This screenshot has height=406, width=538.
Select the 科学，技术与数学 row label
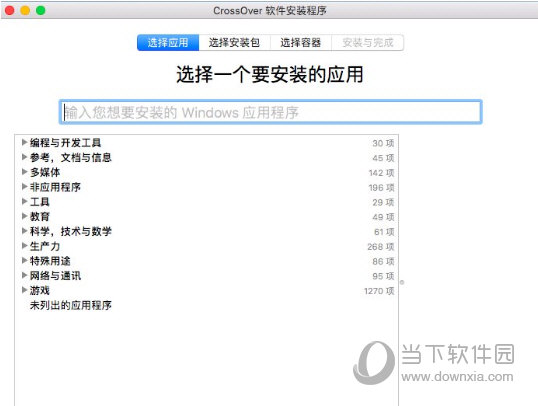tap(71, 231)
